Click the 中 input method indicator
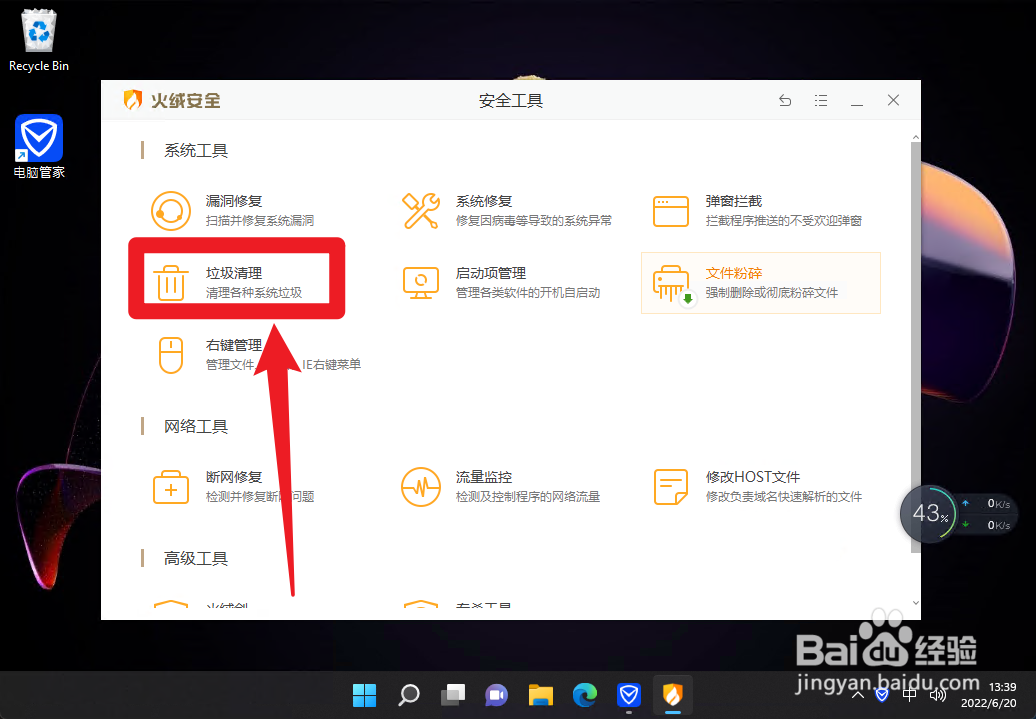The height and width of the screenshot is (719, 1036). [909, 695]
